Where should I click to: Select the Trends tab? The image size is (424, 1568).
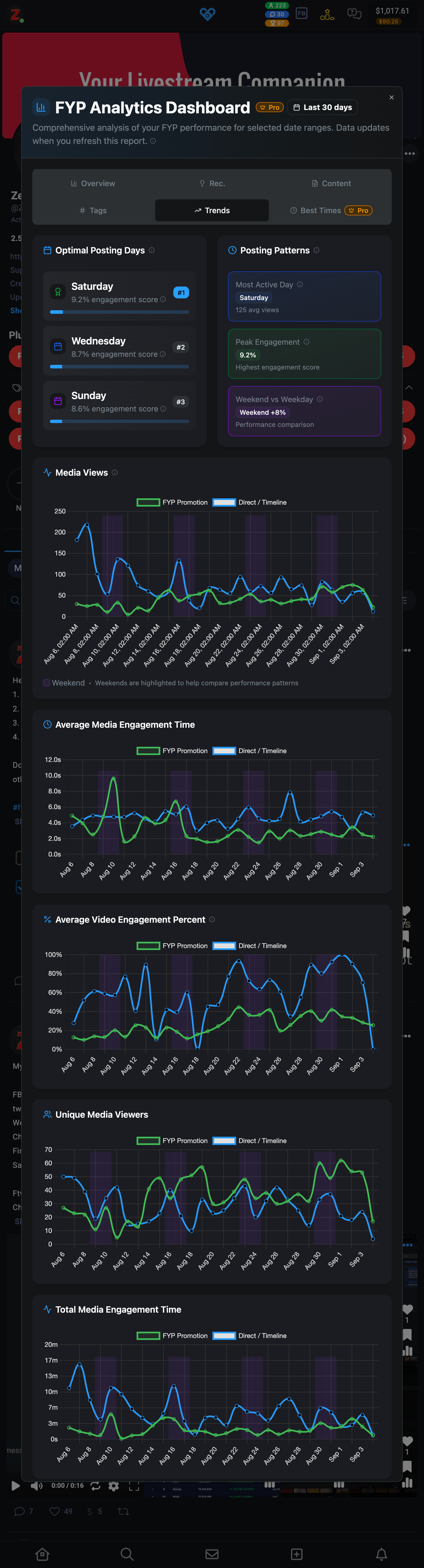coord(212,211)
